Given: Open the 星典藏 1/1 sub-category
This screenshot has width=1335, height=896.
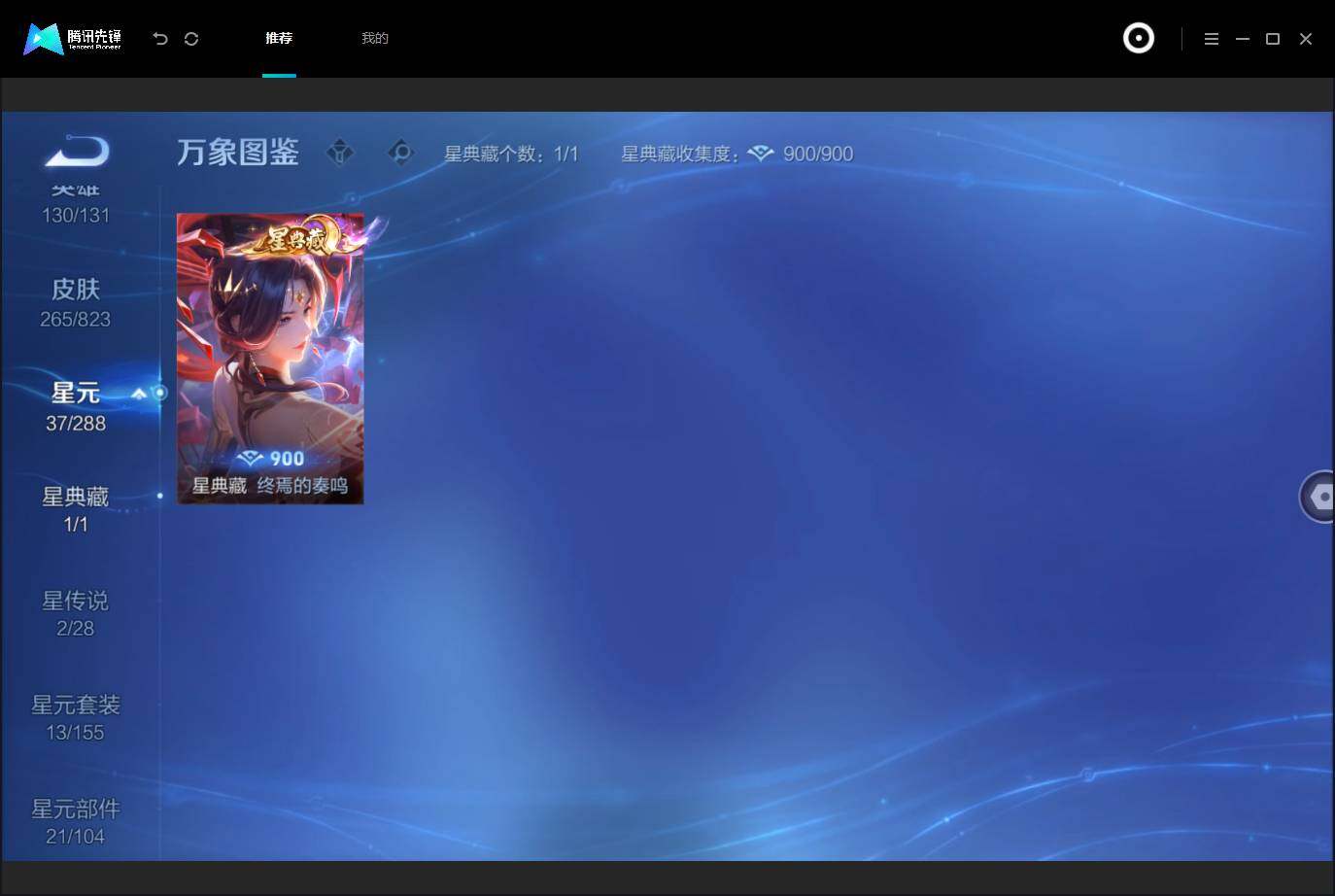Looking at the screenshot, I should (76, 510).
